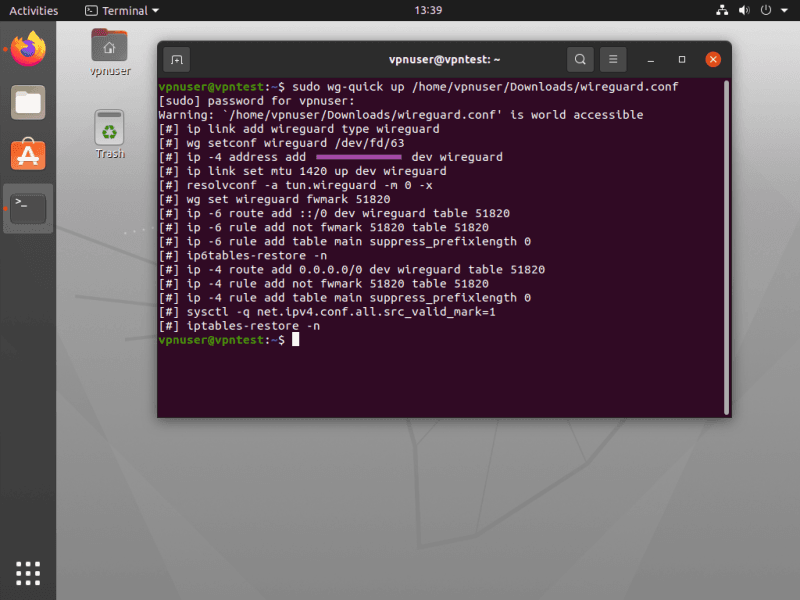Viewport: 800px width, 600px height.
Task: Open the Activities overview
Action: coord(33,11)
